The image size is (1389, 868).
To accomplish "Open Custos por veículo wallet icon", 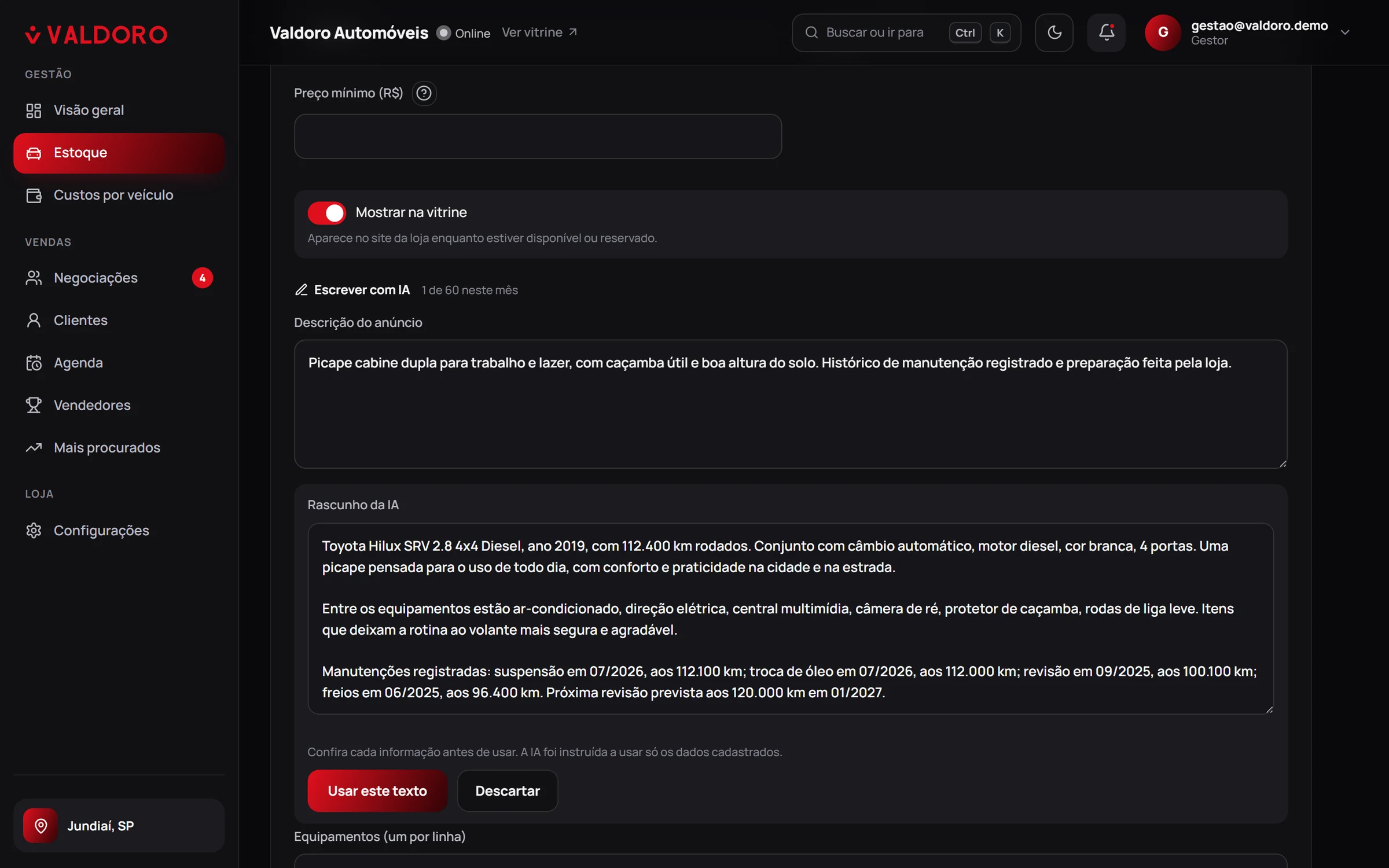I will coord(34,196).
